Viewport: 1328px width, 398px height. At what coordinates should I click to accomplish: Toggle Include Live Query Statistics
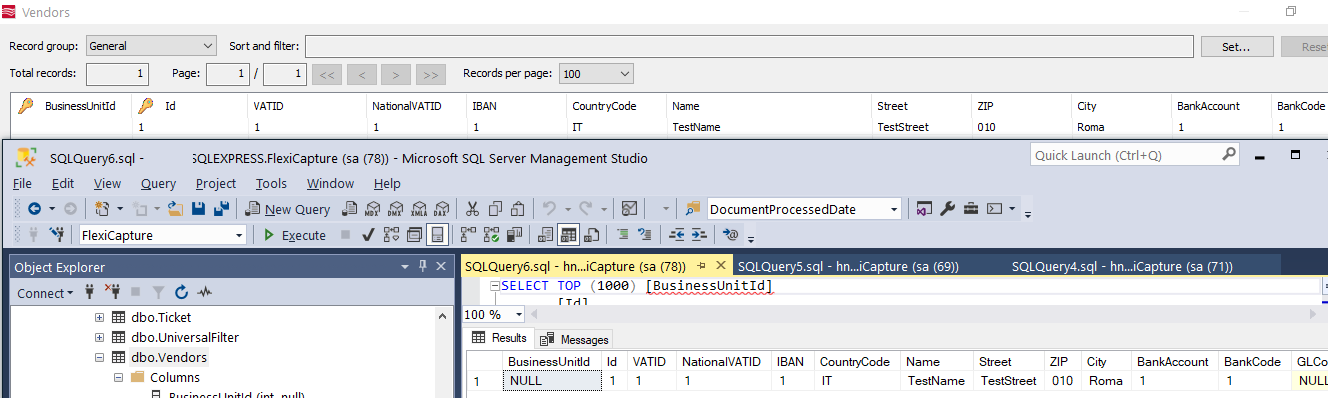pyautogui.click(x=491, y=235)
